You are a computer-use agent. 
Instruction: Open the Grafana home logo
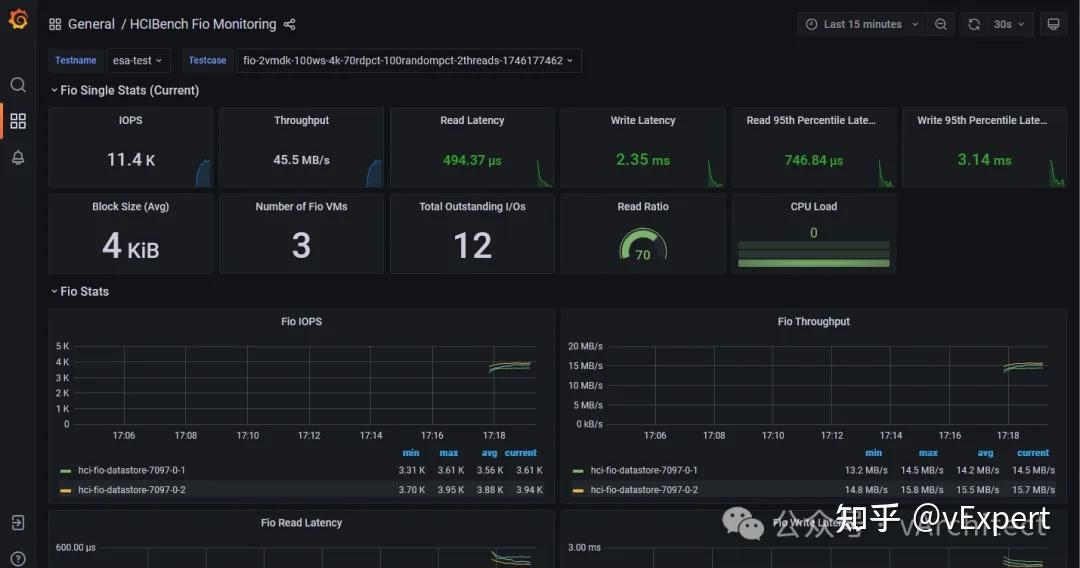pyautogui.click(x=19, y=19)
